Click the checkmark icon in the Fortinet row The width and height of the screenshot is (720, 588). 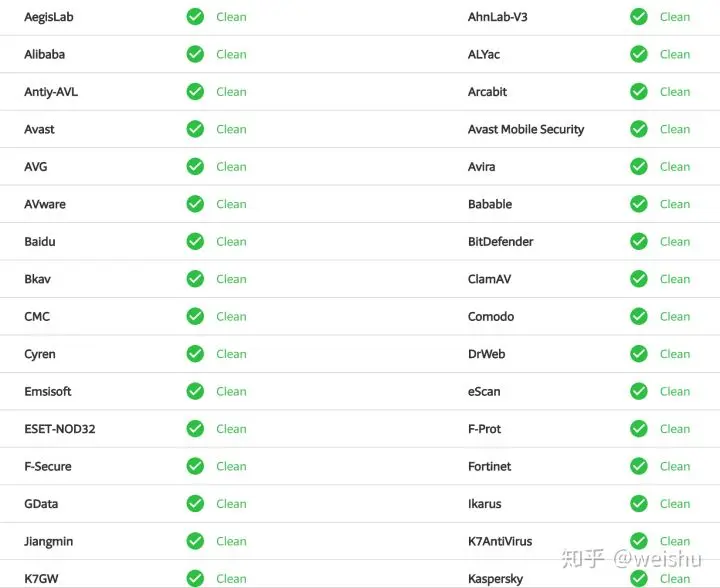(x=639, y=466)
